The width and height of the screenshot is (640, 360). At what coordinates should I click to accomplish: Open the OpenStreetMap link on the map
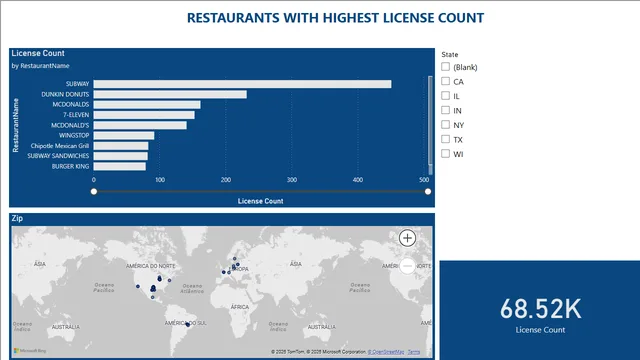coord(386,352)
